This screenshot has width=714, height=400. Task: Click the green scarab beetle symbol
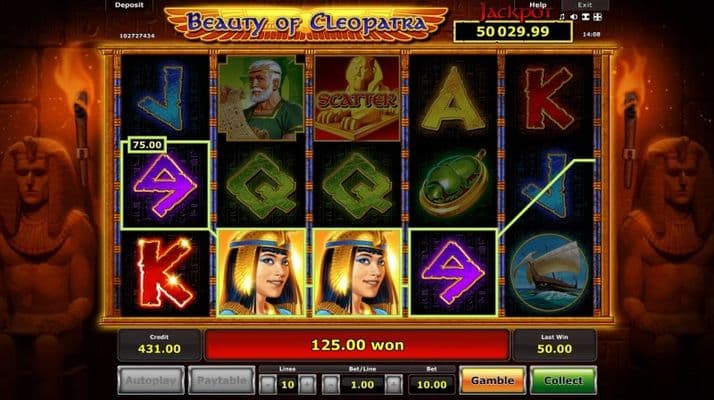pos(454,185)
